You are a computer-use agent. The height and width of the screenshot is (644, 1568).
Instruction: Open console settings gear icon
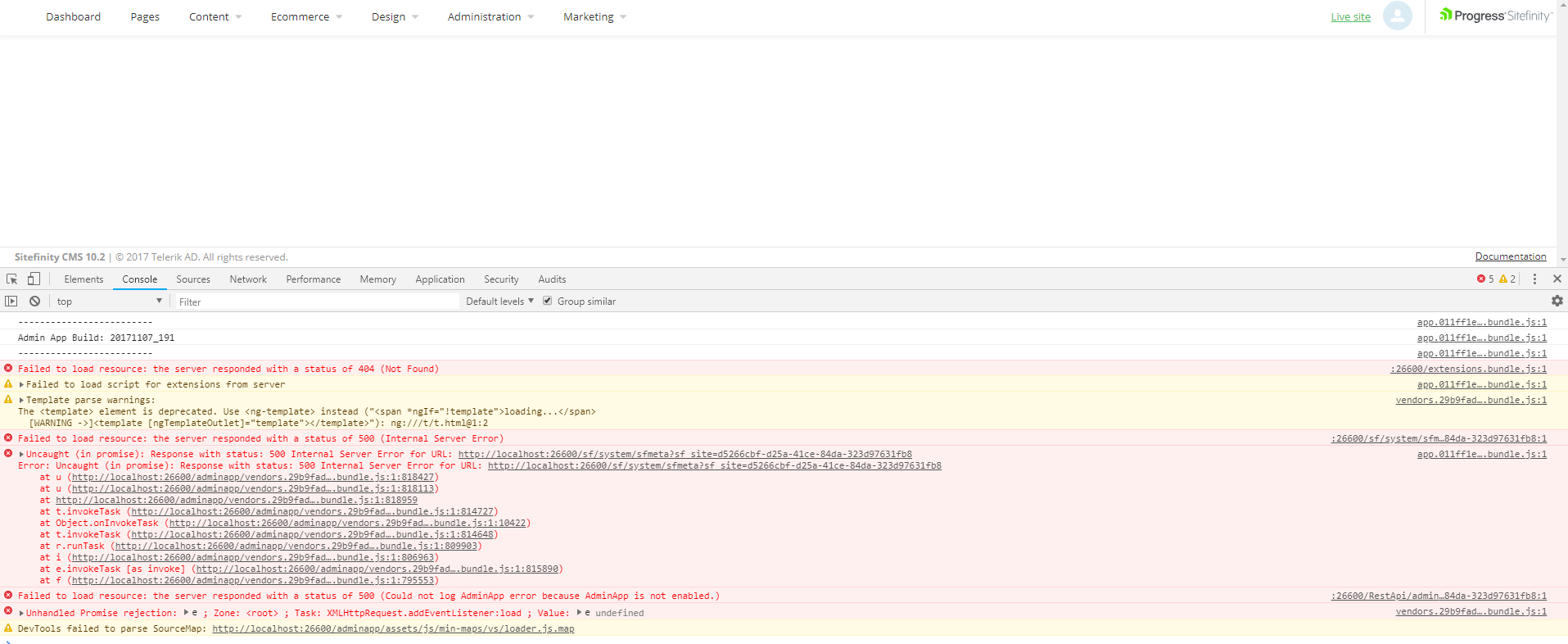point(1557,302)
